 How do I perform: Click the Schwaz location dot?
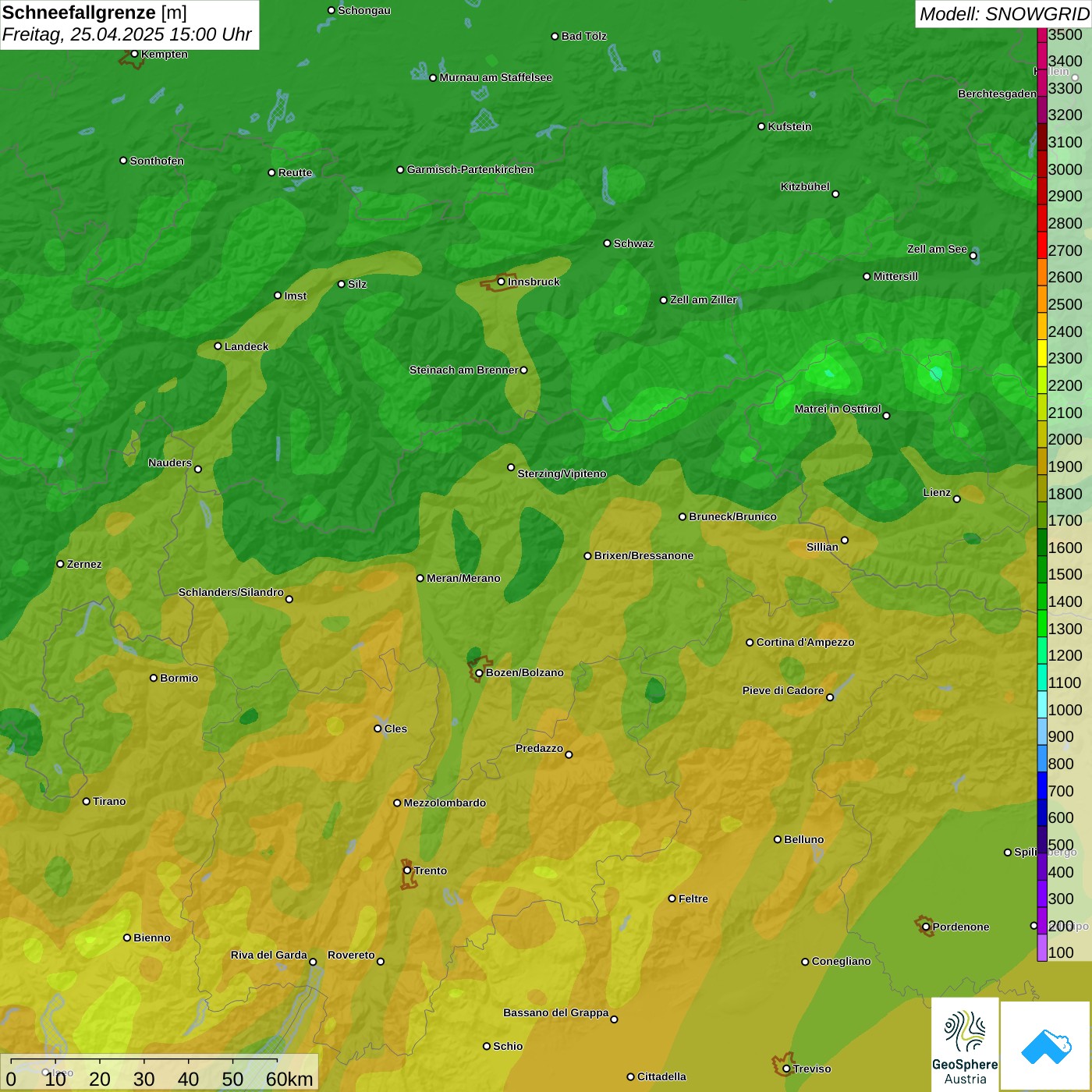(x=607, y=243)
